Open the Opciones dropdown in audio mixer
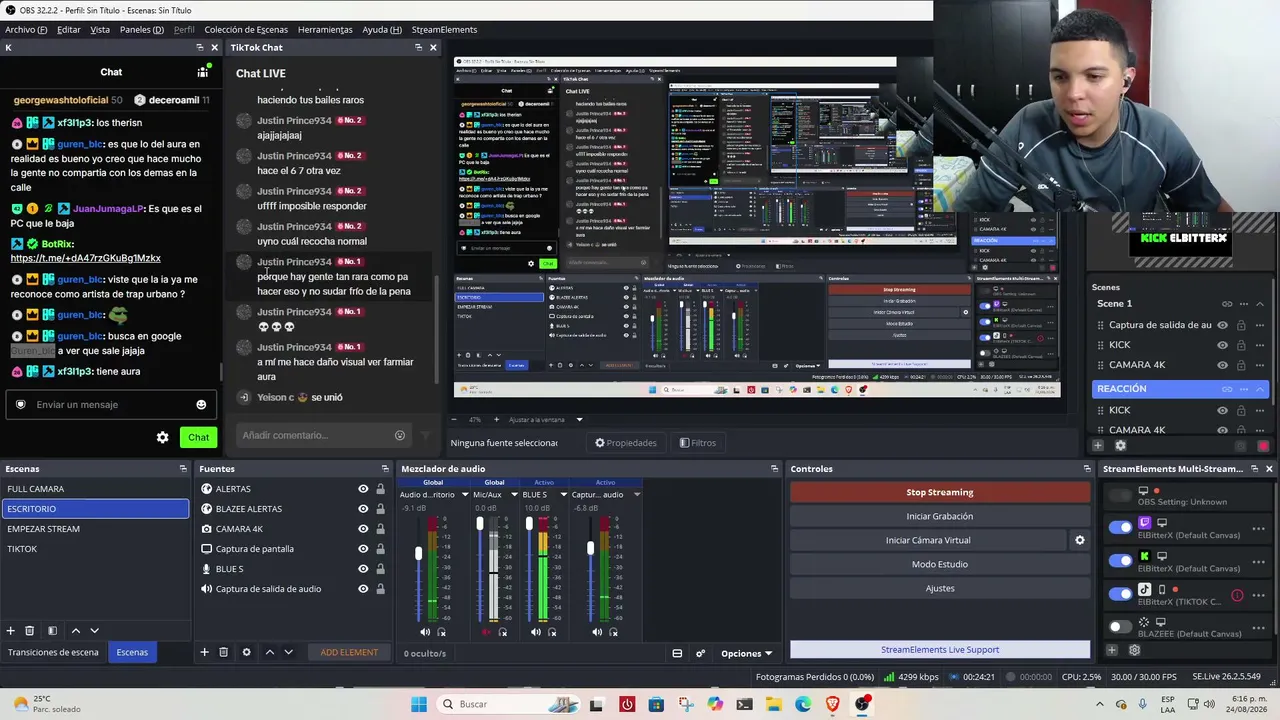This screenshot has width=1280, height=720. [747, 653]
